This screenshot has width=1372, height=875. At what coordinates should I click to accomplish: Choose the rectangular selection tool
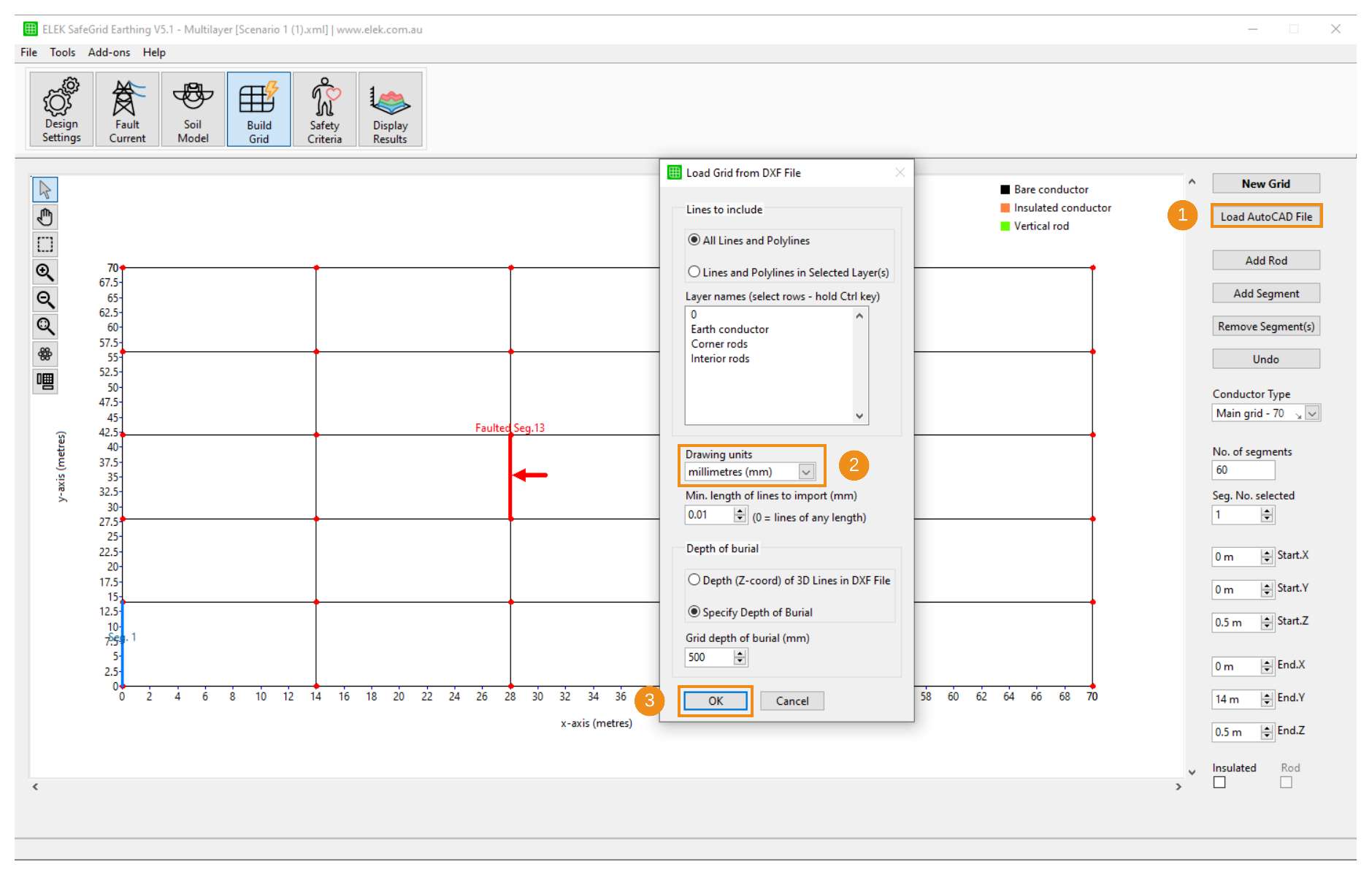pyautogui.click(x=45, y=244)
